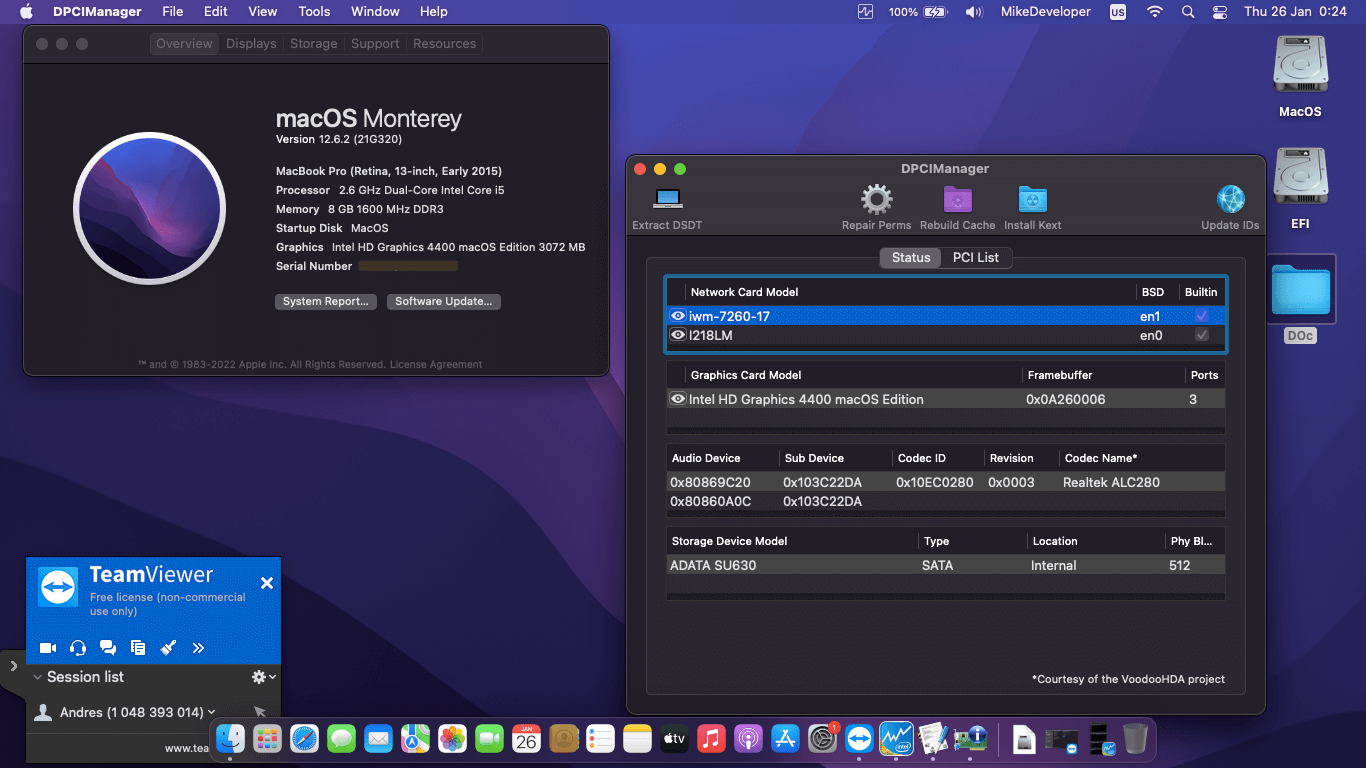
Task: Click the TeamViewer whiteboard brush icon
Action: coord(168,648)
